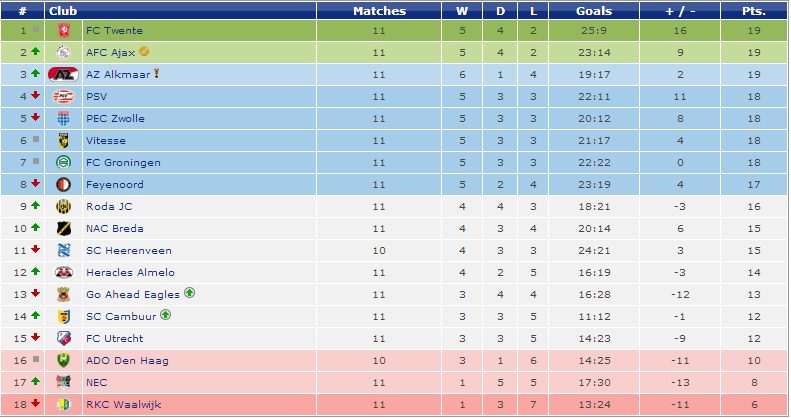Sort table by Pts. column header
This screenshot has width=791, height=418.
pos(753,11)
